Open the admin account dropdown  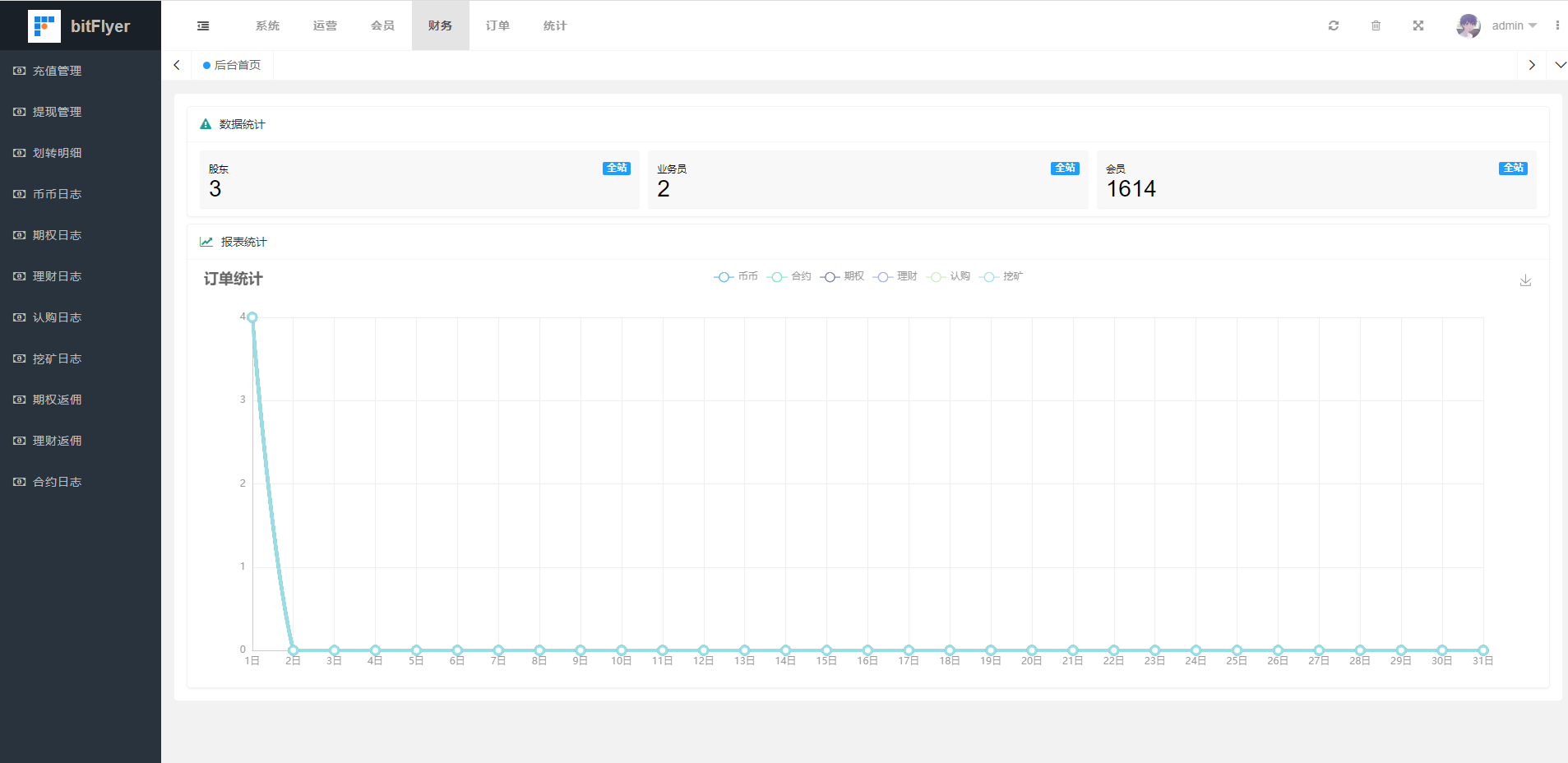1514,26
